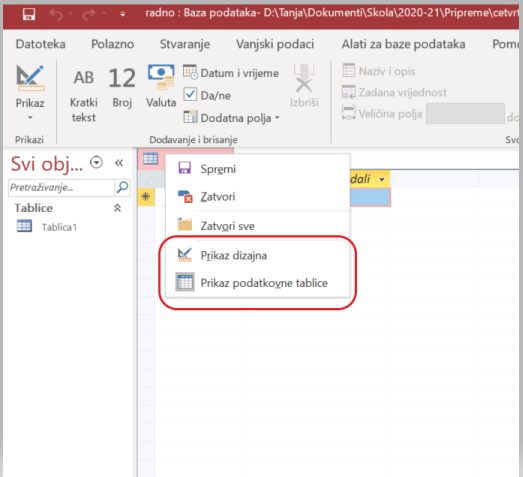Add a Valuta currency field
Image resolution: width=523 pixels, height=477 pixels.
[x=161, y=86]
